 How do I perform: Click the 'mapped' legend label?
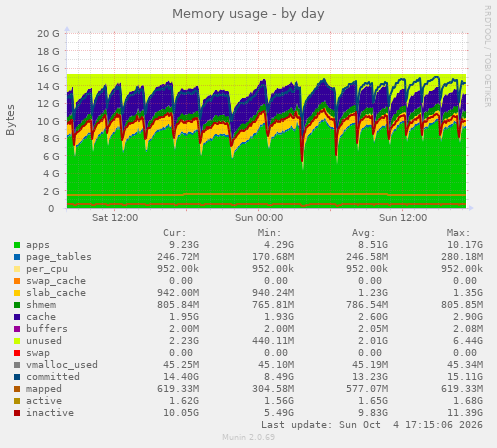[44, 389]
